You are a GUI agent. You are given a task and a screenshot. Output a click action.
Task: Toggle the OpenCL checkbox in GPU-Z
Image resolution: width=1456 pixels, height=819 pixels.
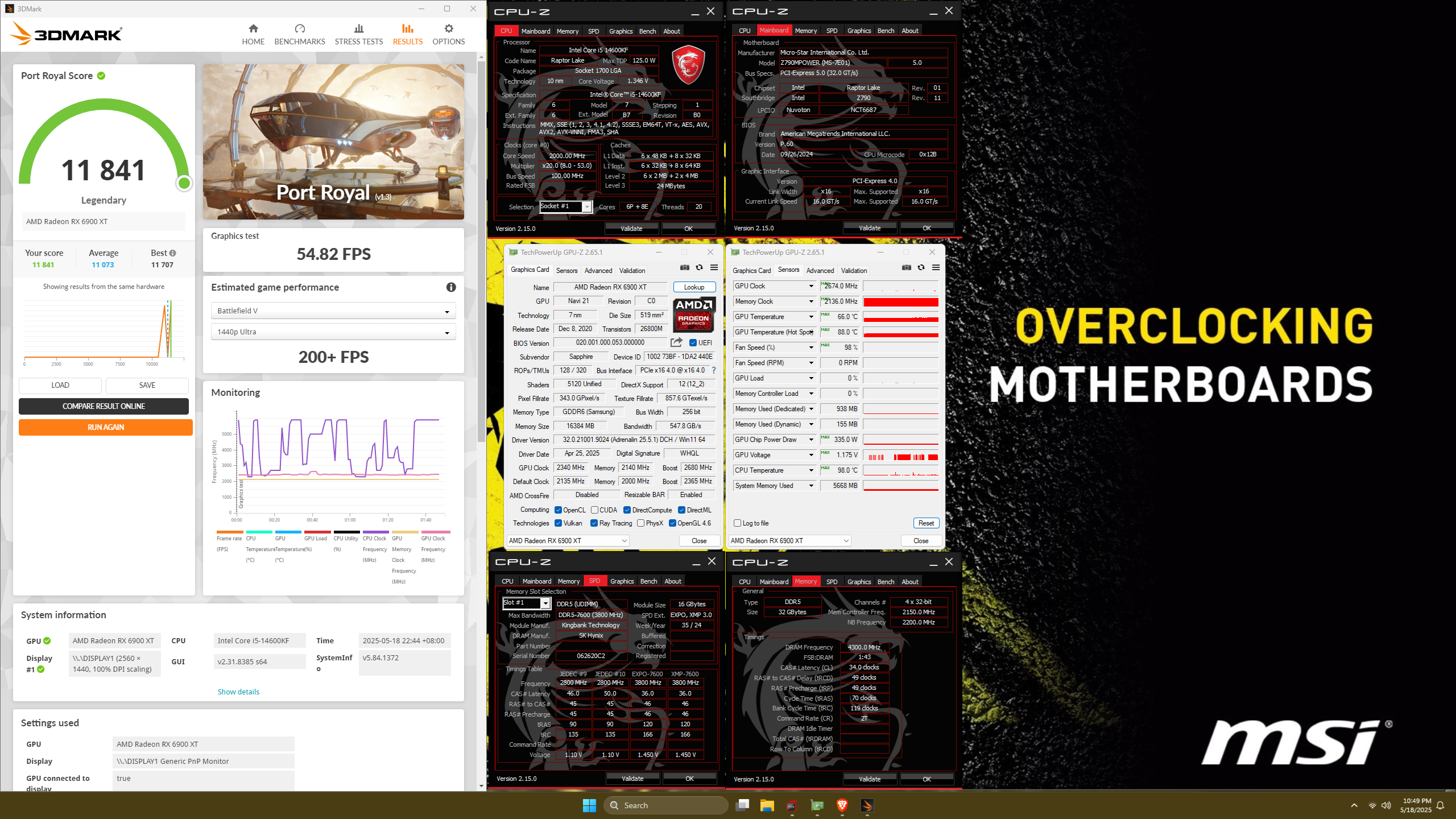558,510
